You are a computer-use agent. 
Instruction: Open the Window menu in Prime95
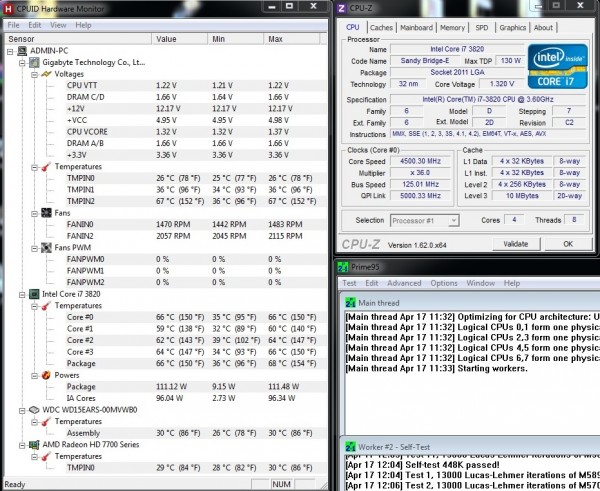click(481, 283)
